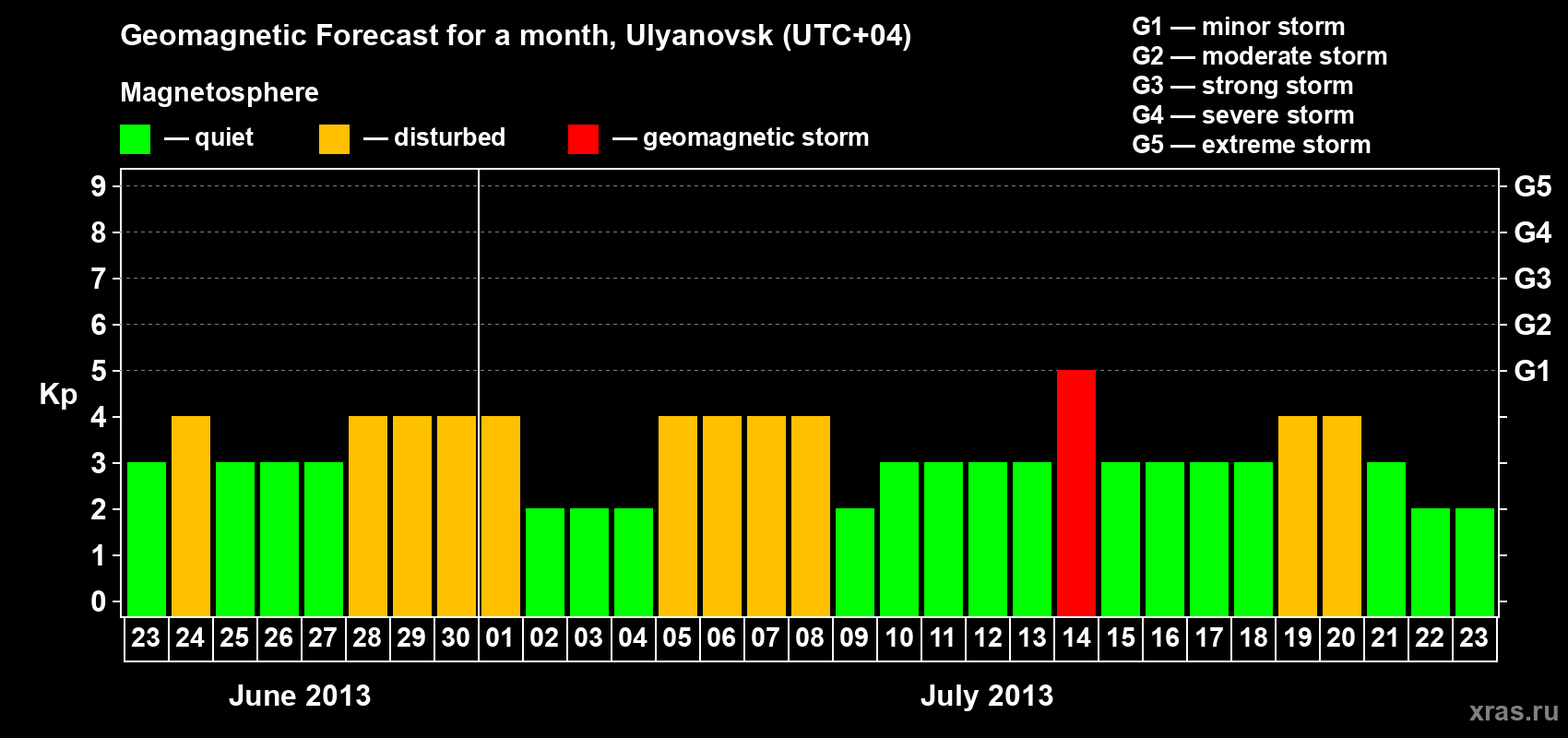The height and width of the screenshot is (738, 1568).
Task: Click the date label 12 on the axis
Action: (x=988, y=637)
